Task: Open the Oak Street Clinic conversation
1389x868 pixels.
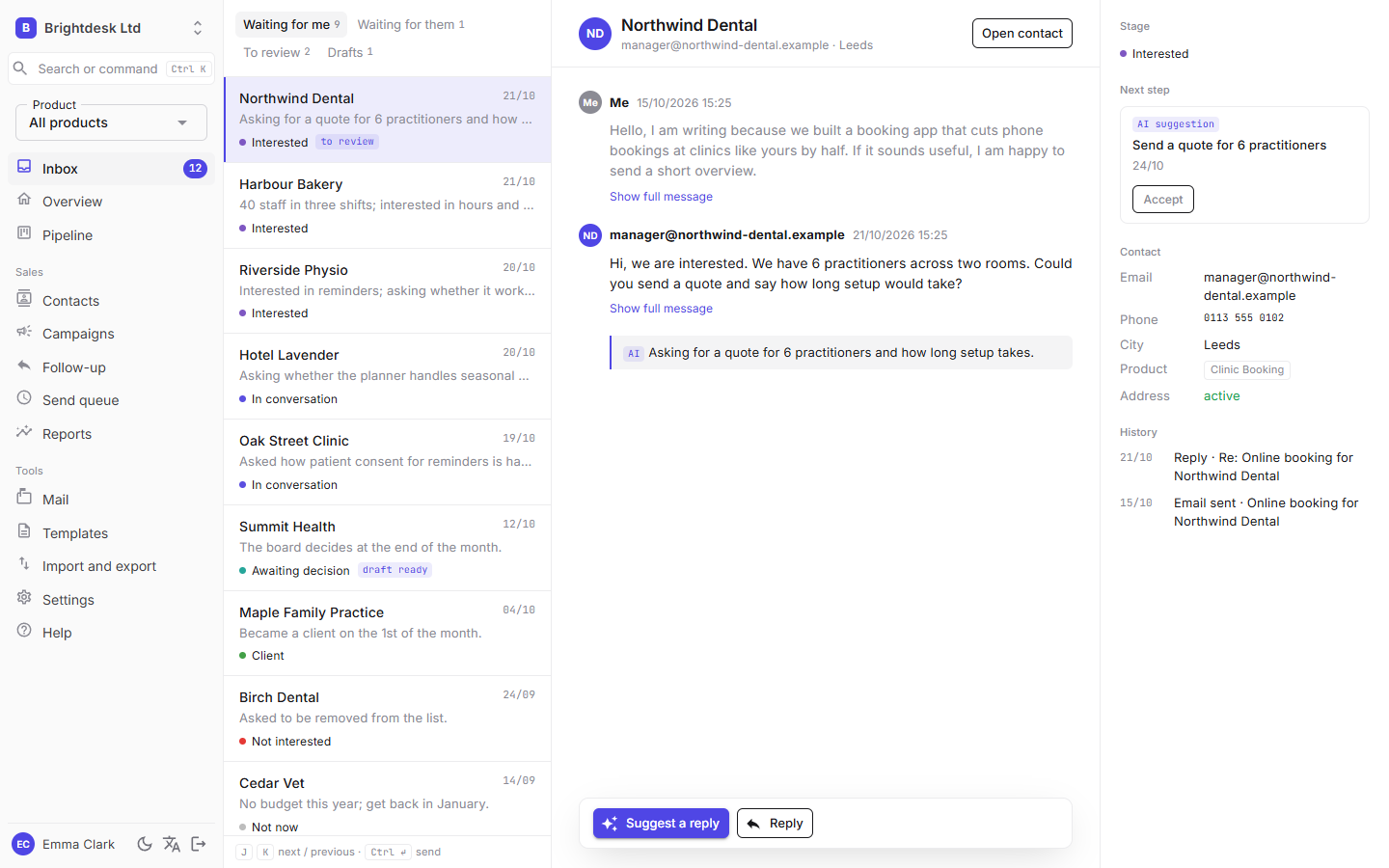Action: [387, 462]
